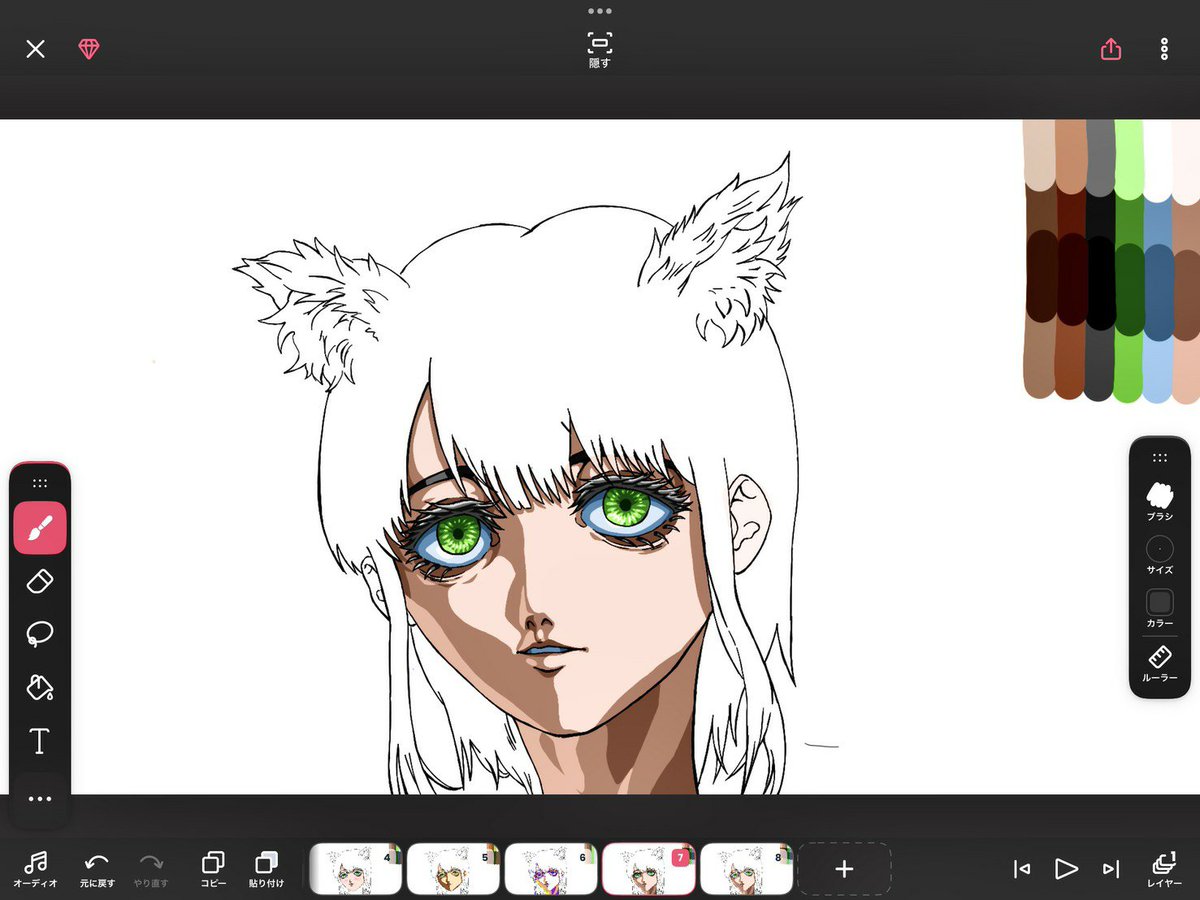1200x900 pixels.
Task: Select frame 6 in the timeline
Action: coord(551,868)
